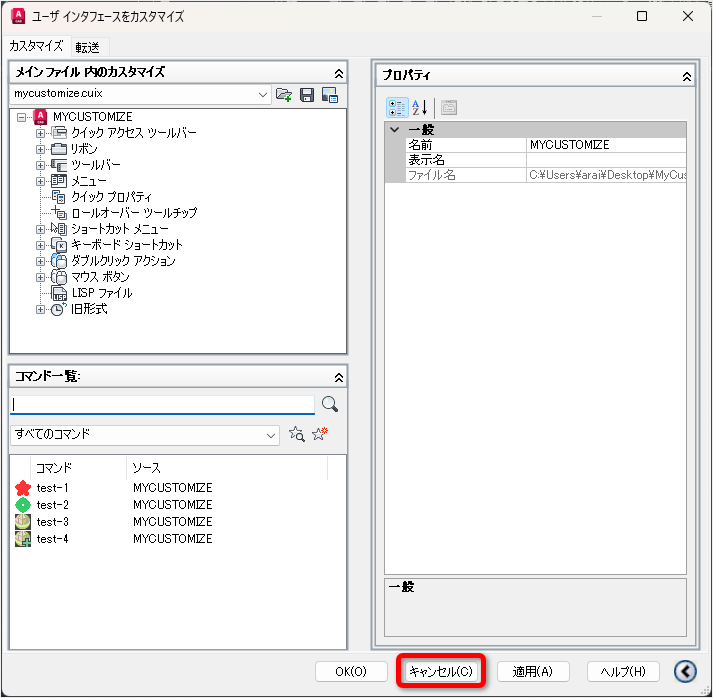Collapse the 一般 property category
Image resolution: width=713 pixels, height=698 pixels.
click(395, 130)
